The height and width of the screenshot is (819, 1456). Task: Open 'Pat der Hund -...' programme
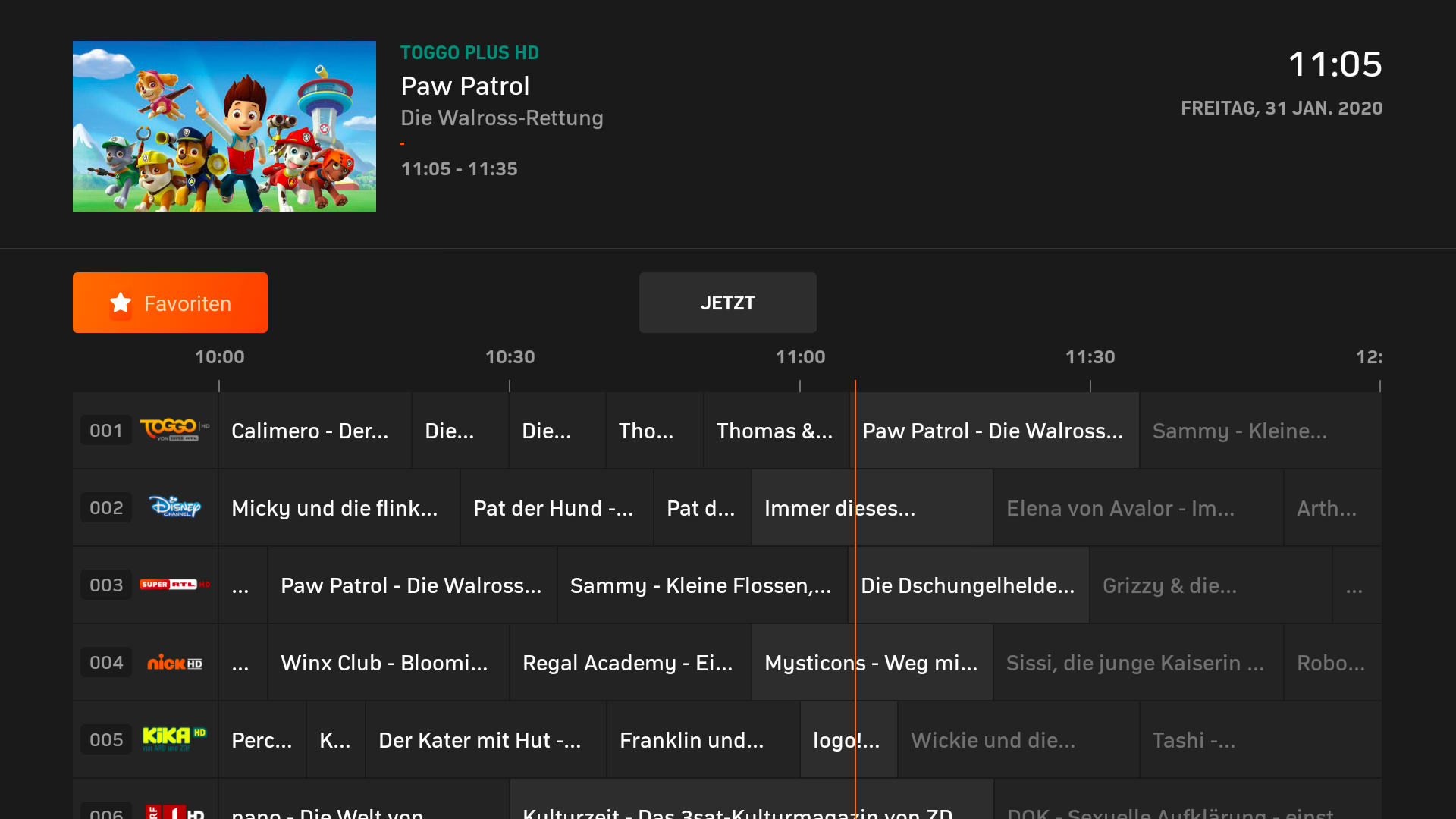(x=557, y=508)
